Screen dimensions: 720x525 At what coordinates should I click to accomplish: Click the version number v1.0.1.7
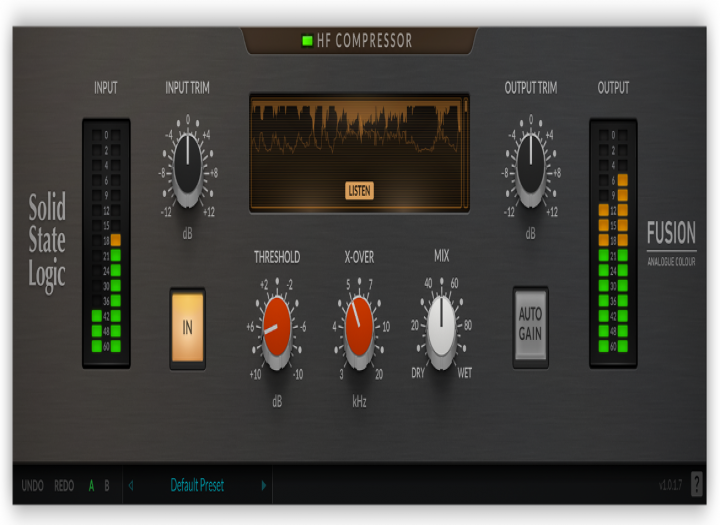coord(670,485)
